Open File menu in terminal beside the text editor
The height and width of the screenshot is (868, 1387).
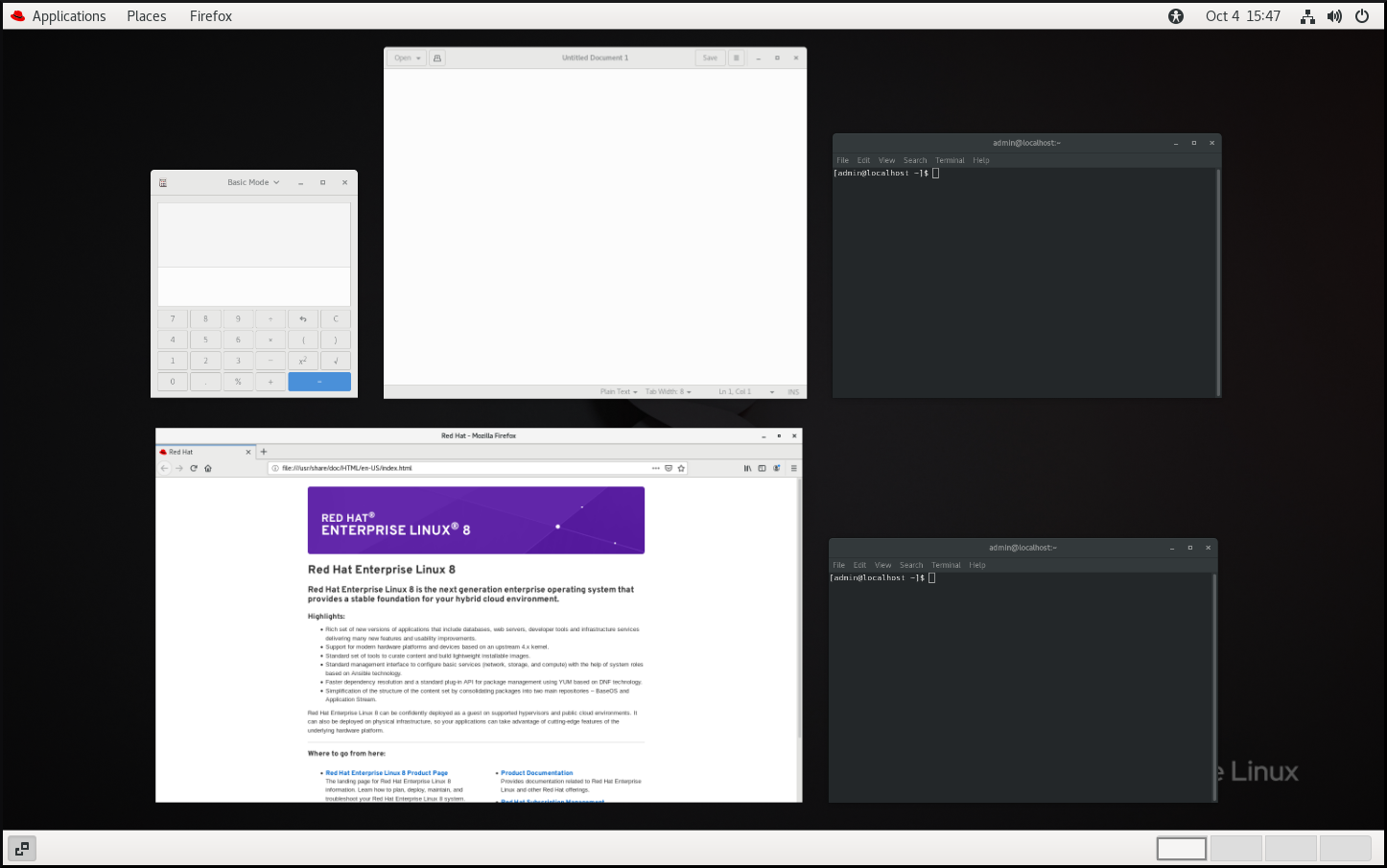click(x=842, y=161)
